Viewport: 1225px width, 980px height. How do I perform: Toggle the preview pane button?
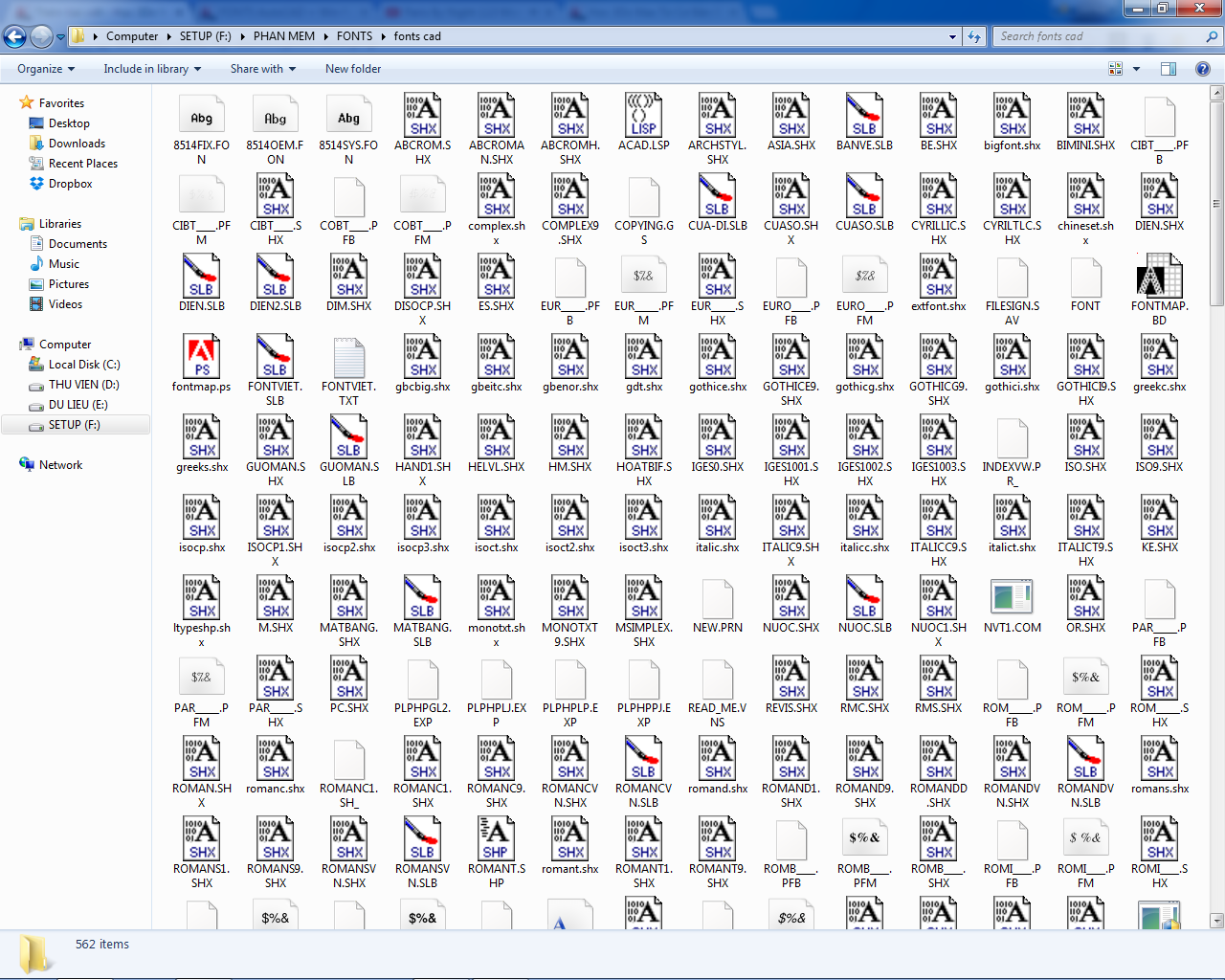[1169, 69]
